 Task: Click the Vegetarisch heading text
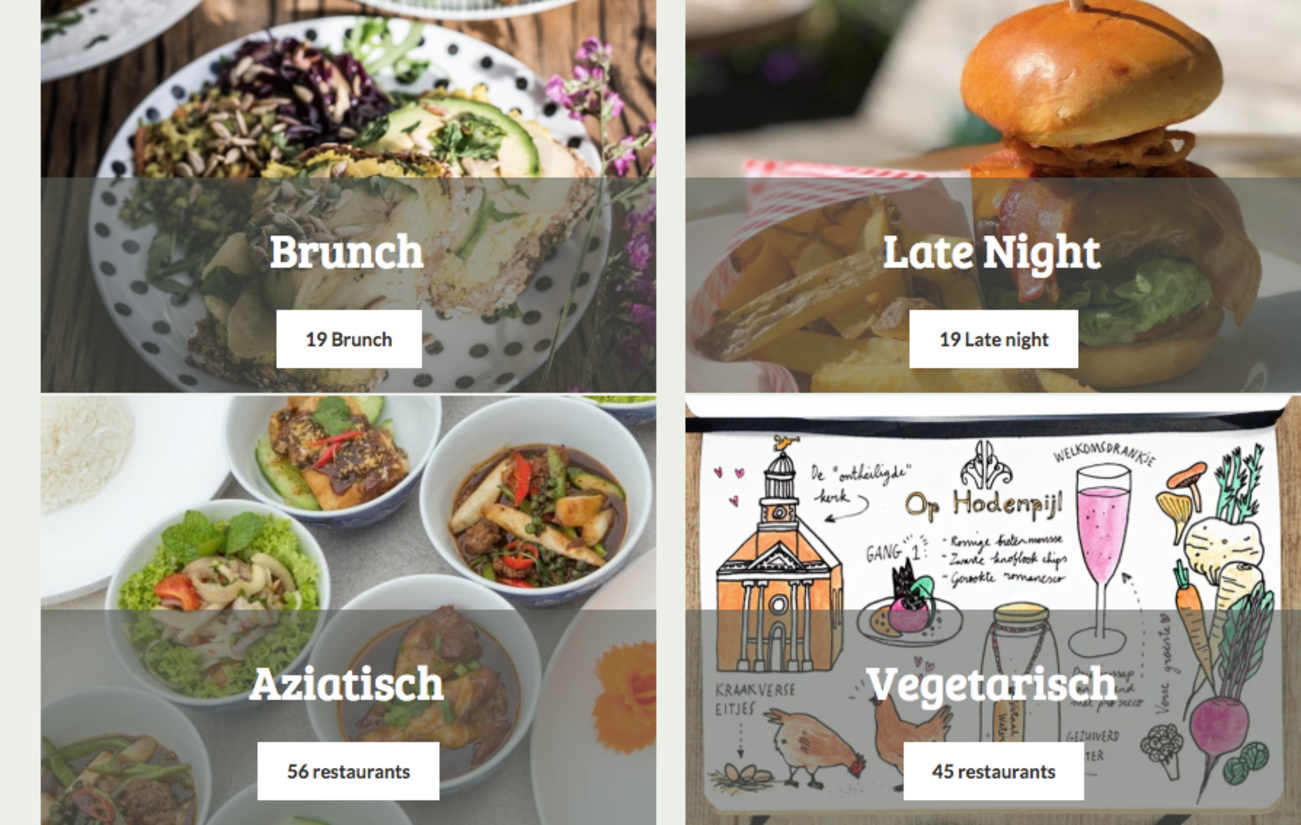[991, 685]
